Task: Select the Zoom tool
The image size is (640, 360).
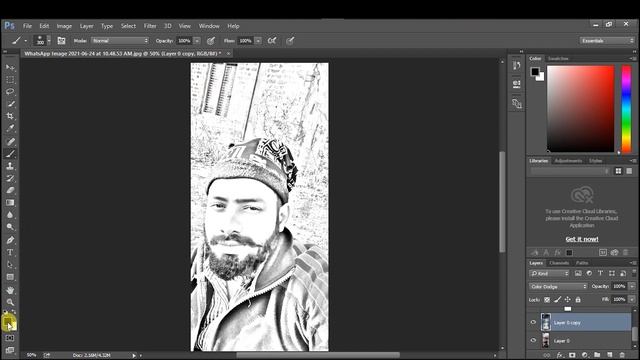Action: click(x=10, y=302)
